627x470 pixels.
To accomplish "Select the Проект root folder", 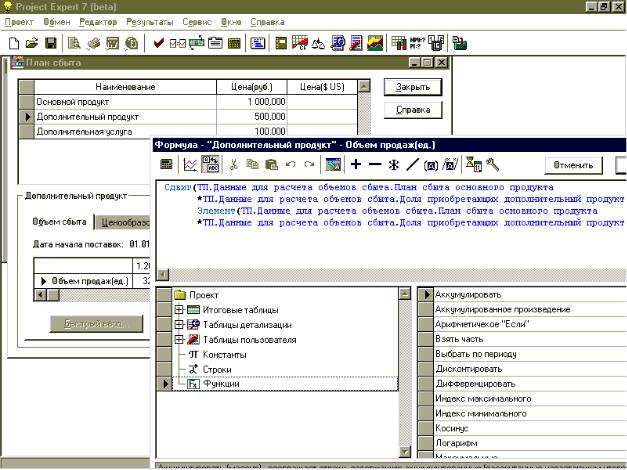I will click(203, 295).
